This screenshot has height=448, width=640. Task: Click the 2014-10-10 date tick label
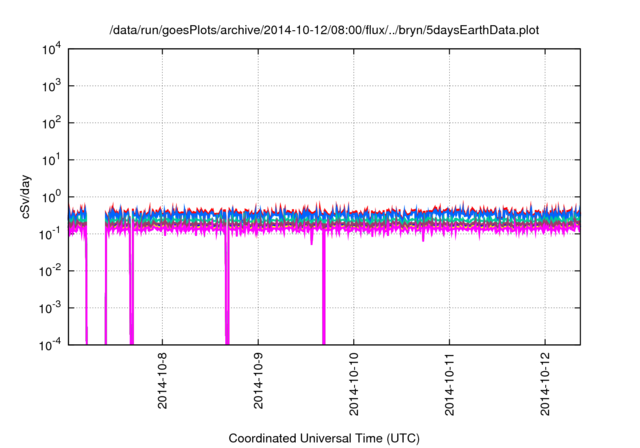click(x=354, y=384)
